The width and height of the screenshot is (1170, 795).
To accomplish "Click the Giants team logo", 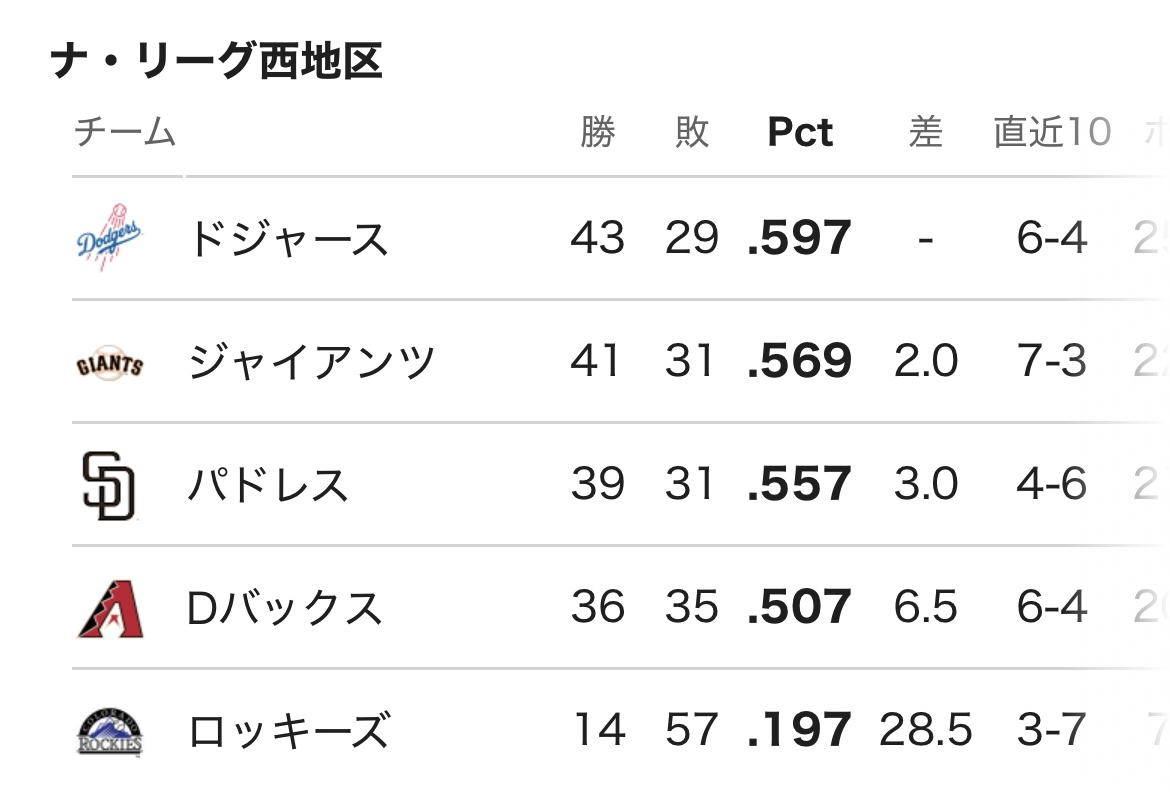I will tap(110, 363).
